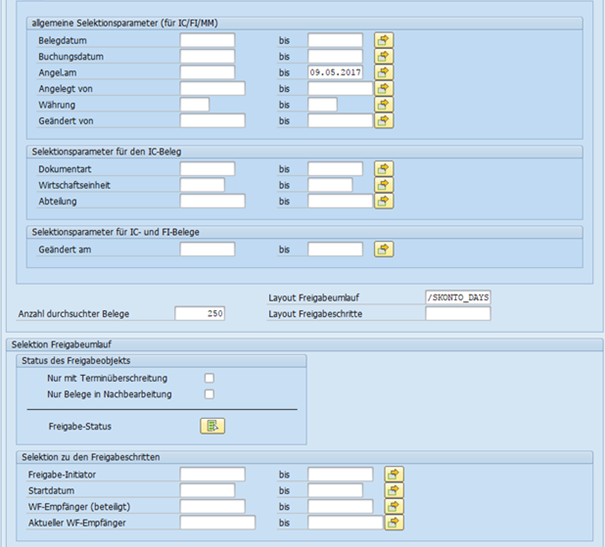Tick Nur Belege in Nachbearbeitung checkbox
605x547 pixels.
209,394
